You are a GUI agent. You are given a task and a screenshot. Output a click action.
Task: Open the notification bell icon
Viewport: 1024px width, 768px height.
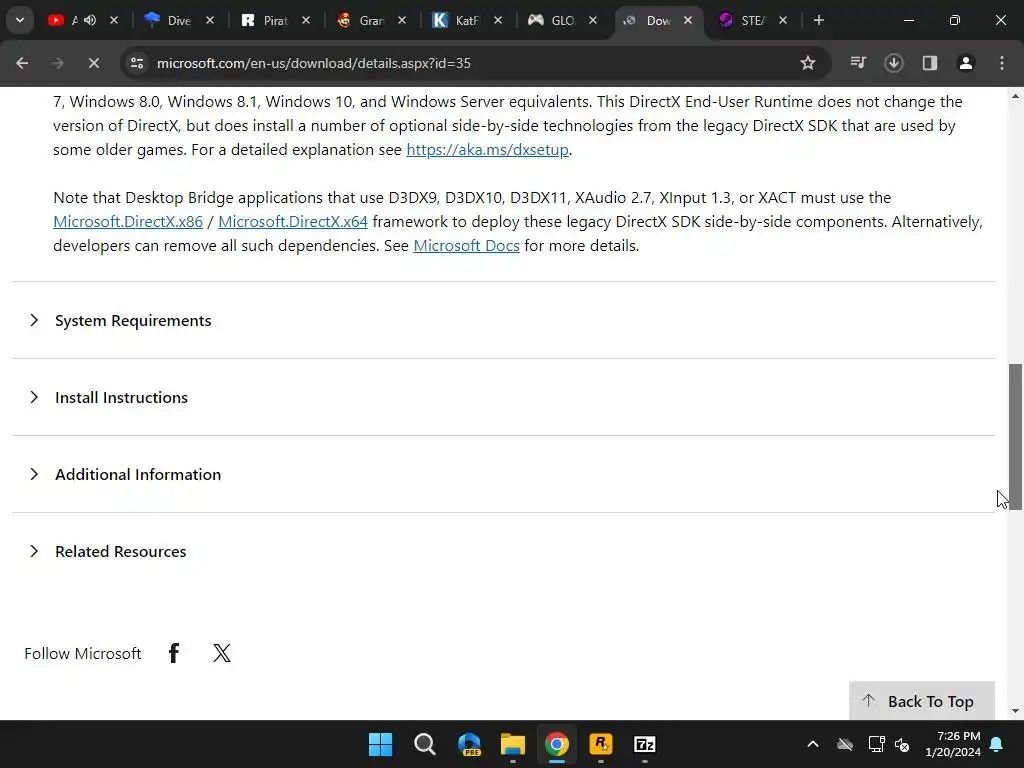pyautogui.click(x=997, y=744)
